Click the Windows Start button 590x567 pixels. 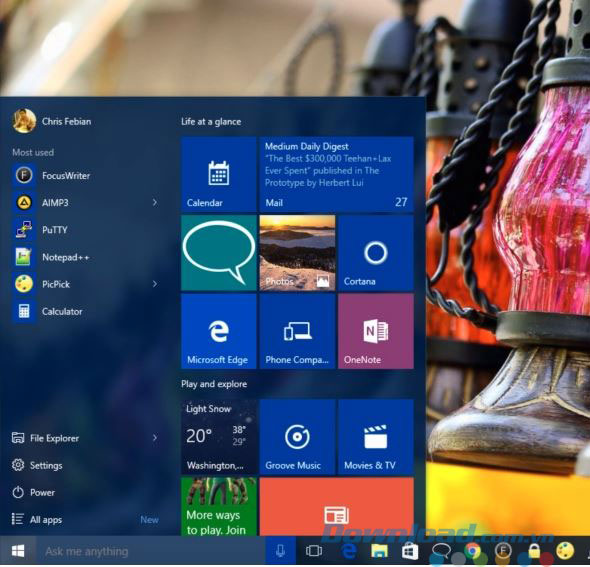18,551
